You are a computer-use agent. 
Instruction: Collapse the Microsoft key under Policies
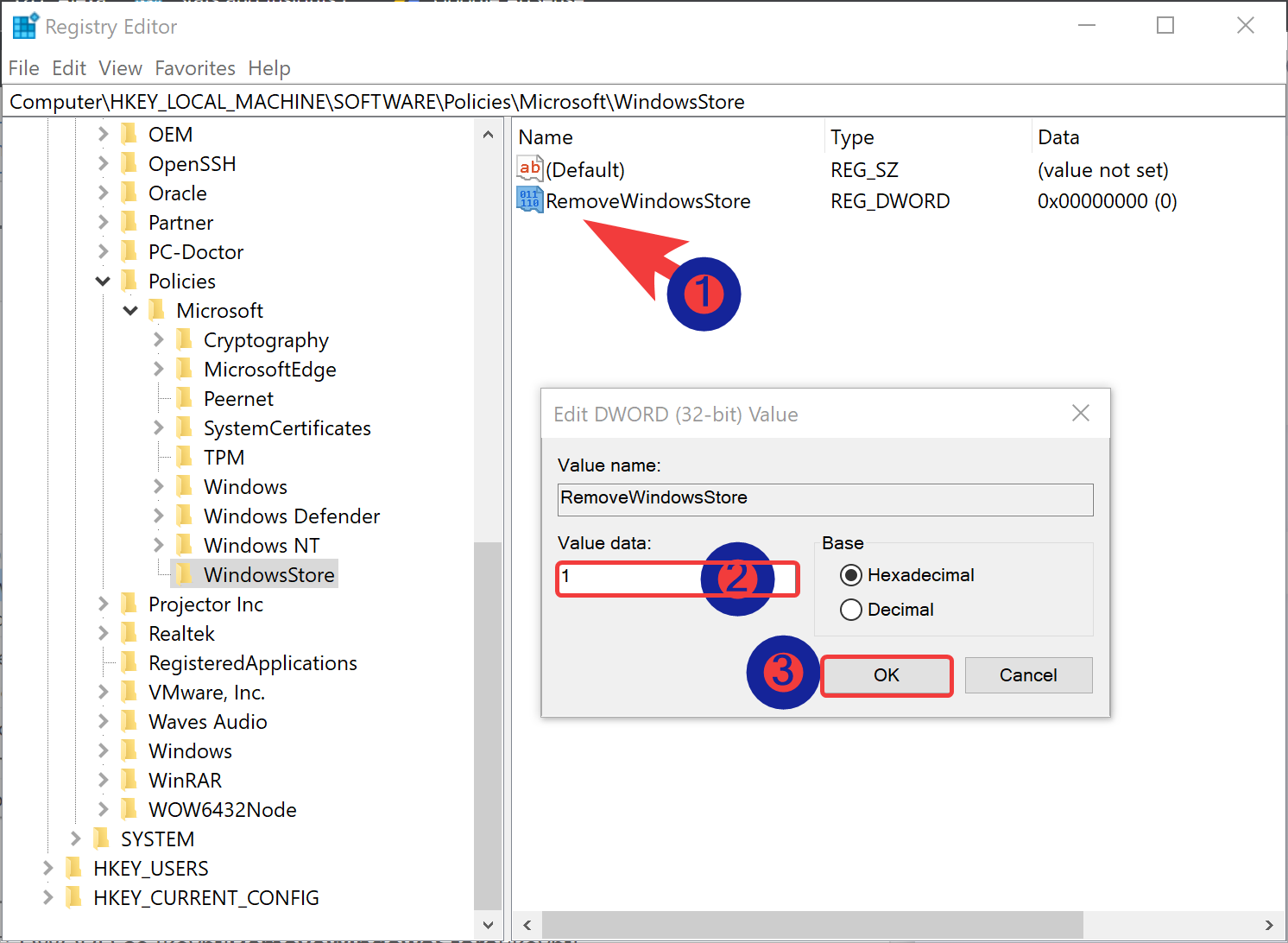pos(130,311)
